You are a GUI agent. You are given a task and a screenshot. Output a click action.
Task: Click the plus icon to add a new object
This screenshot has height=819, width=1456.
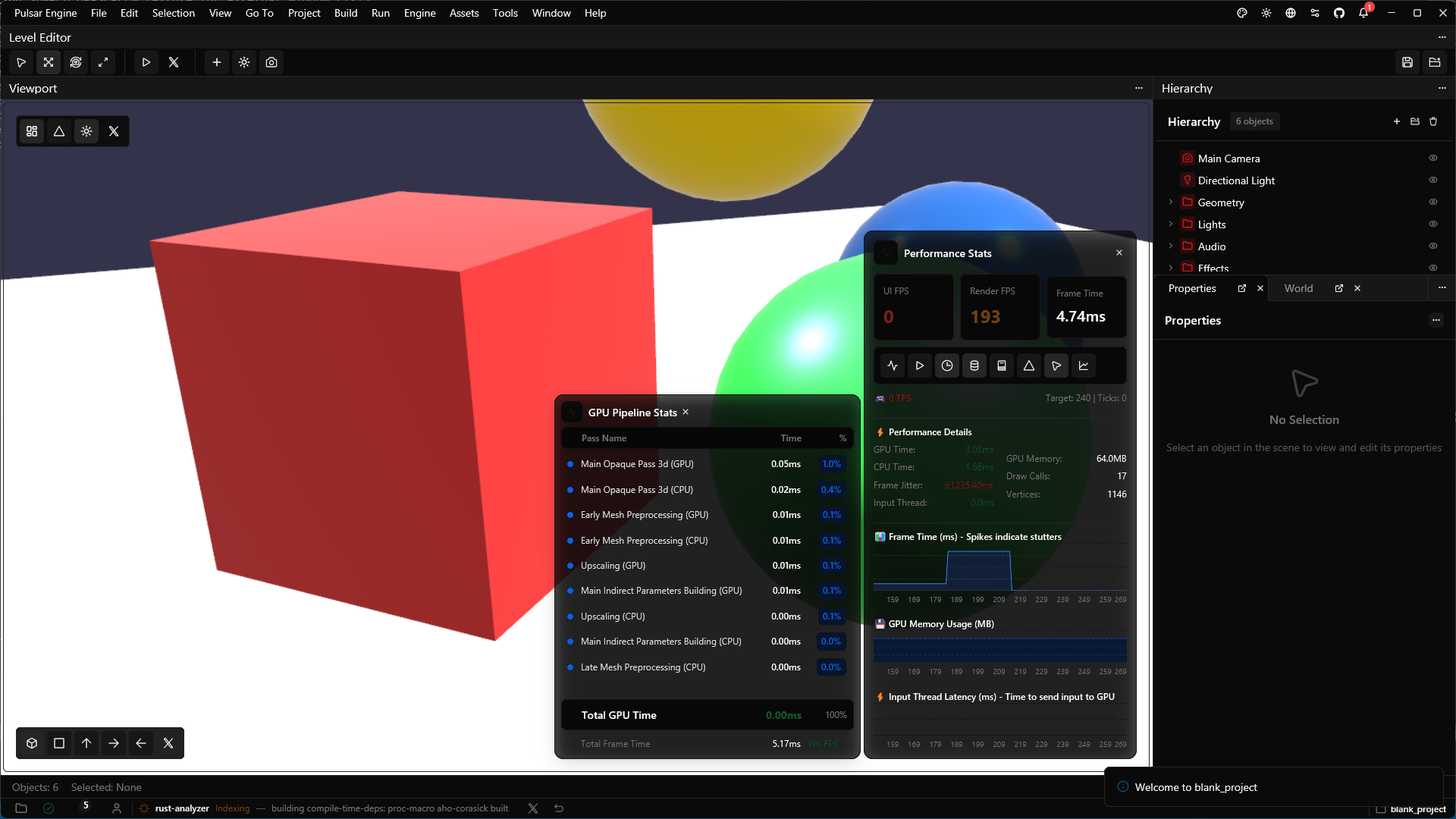click(x=217, y=62)
